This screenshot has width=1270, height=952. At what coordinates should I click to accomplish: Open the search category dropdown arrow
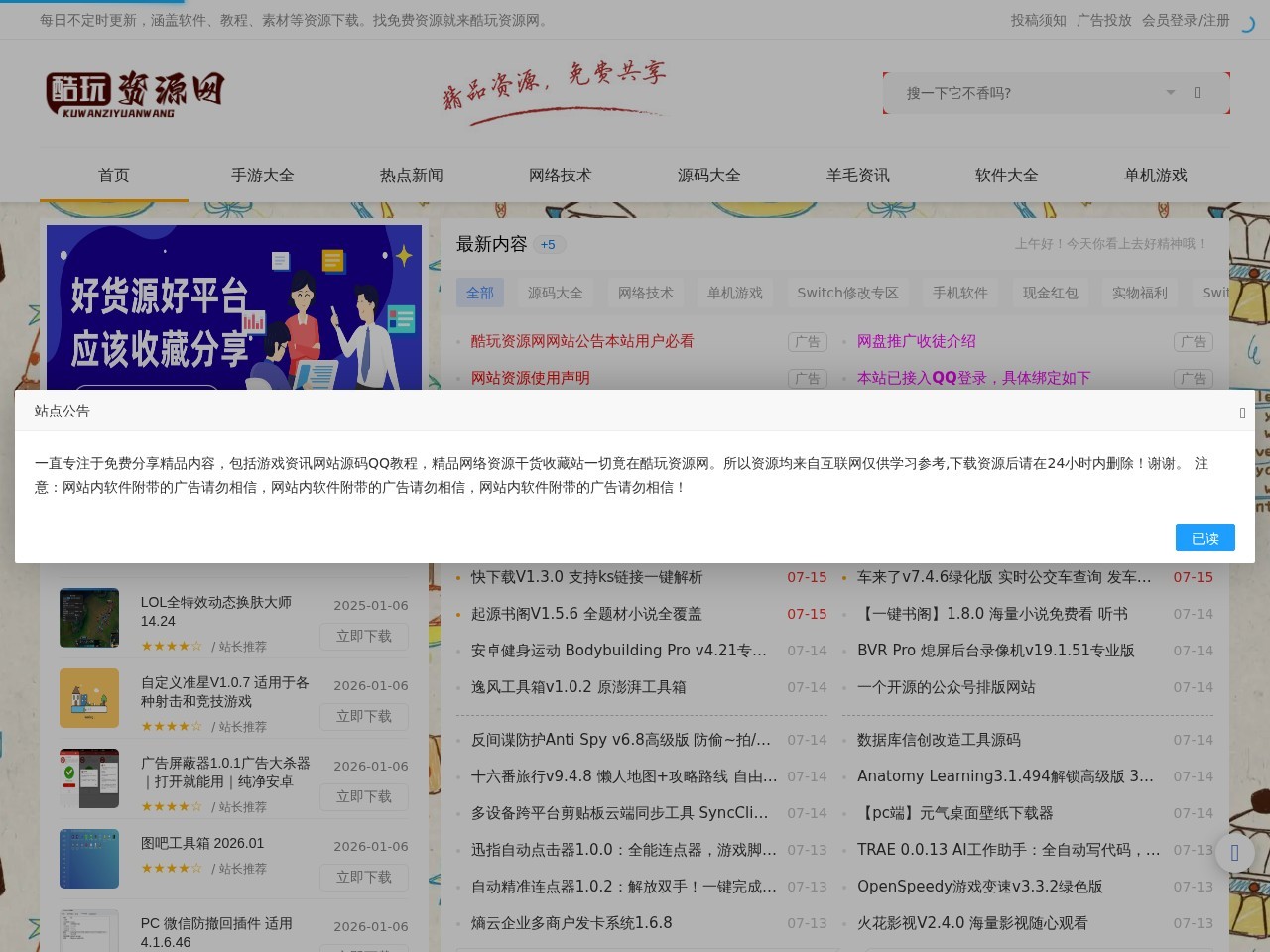coord(1171,93)
